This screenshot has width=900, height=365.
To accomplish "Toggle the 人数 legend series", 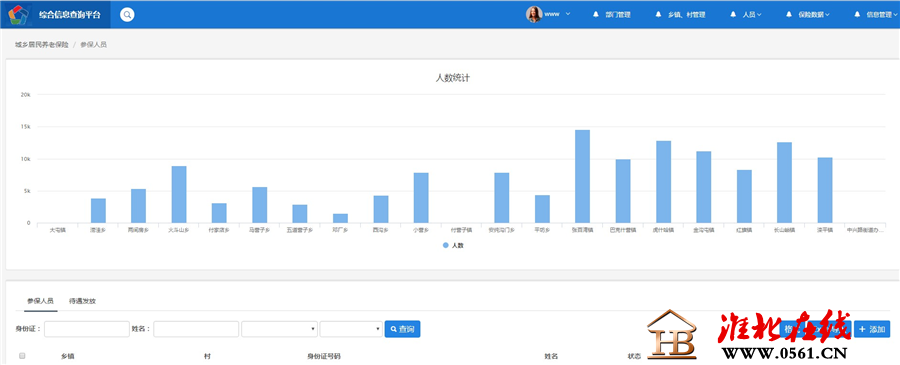I will (453, 245).
